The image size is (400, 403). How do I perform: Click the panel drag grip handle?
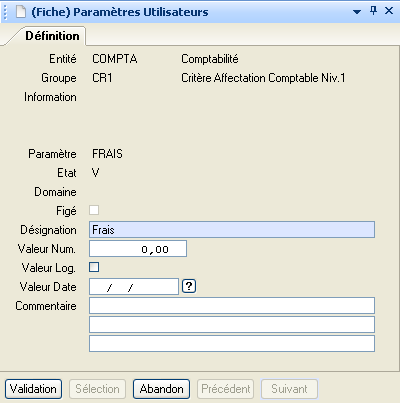coord(5,12)
